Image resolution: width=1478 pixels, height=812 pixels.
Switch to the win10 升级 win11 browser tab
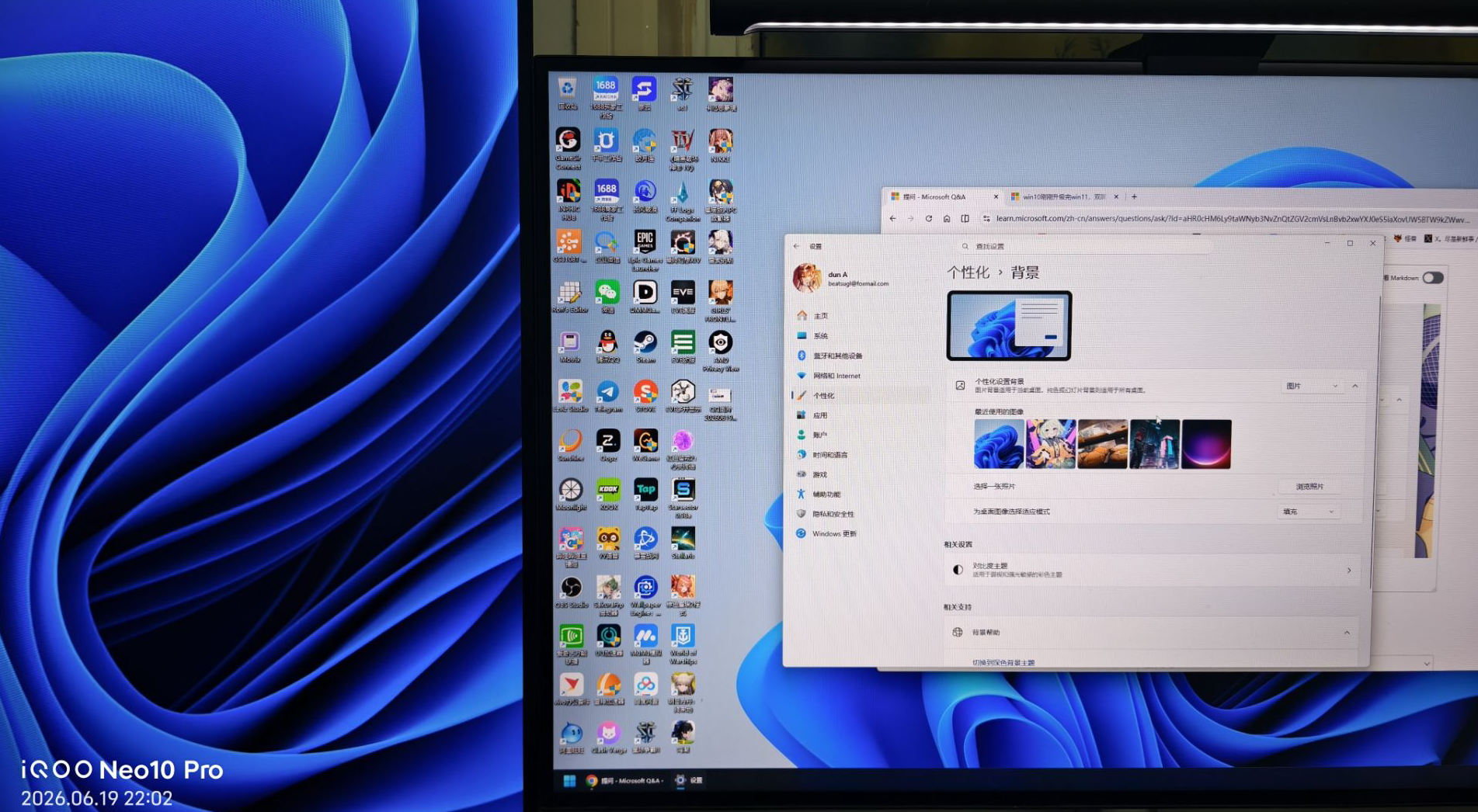coord(1062,197)
